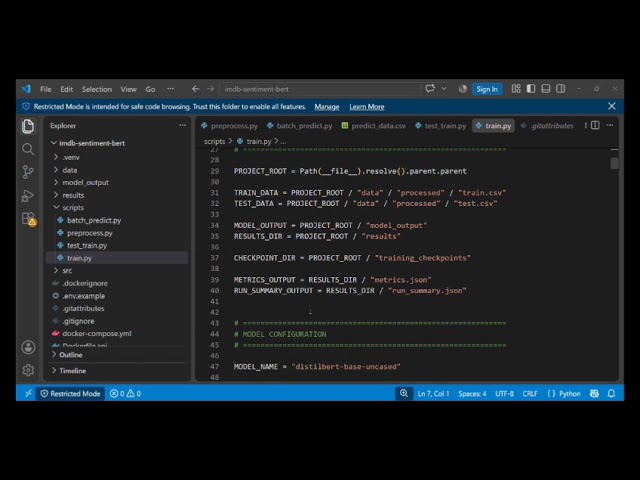
Task: Open the chat dropdown arrow in title bar
Action: click(x=444, y=89)
